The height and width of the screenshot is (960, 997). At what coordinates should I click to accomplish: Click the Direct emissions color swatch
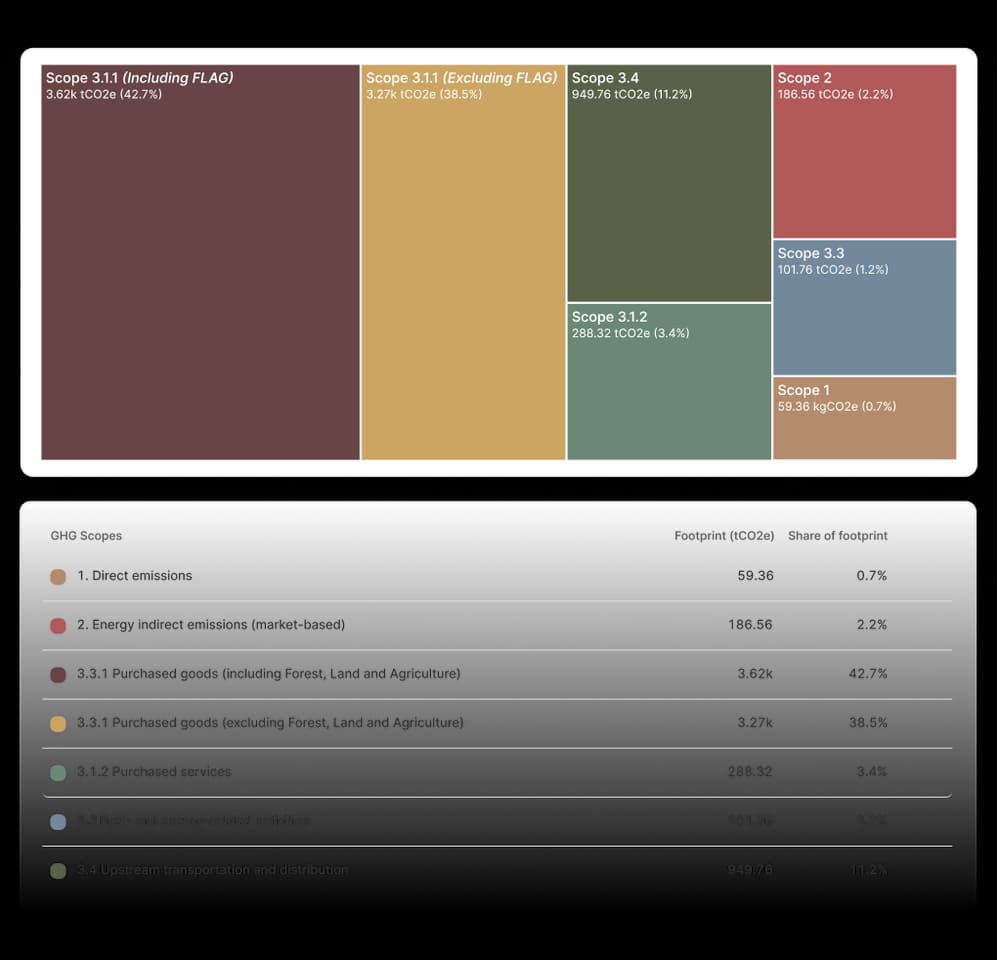pos(58,577)
